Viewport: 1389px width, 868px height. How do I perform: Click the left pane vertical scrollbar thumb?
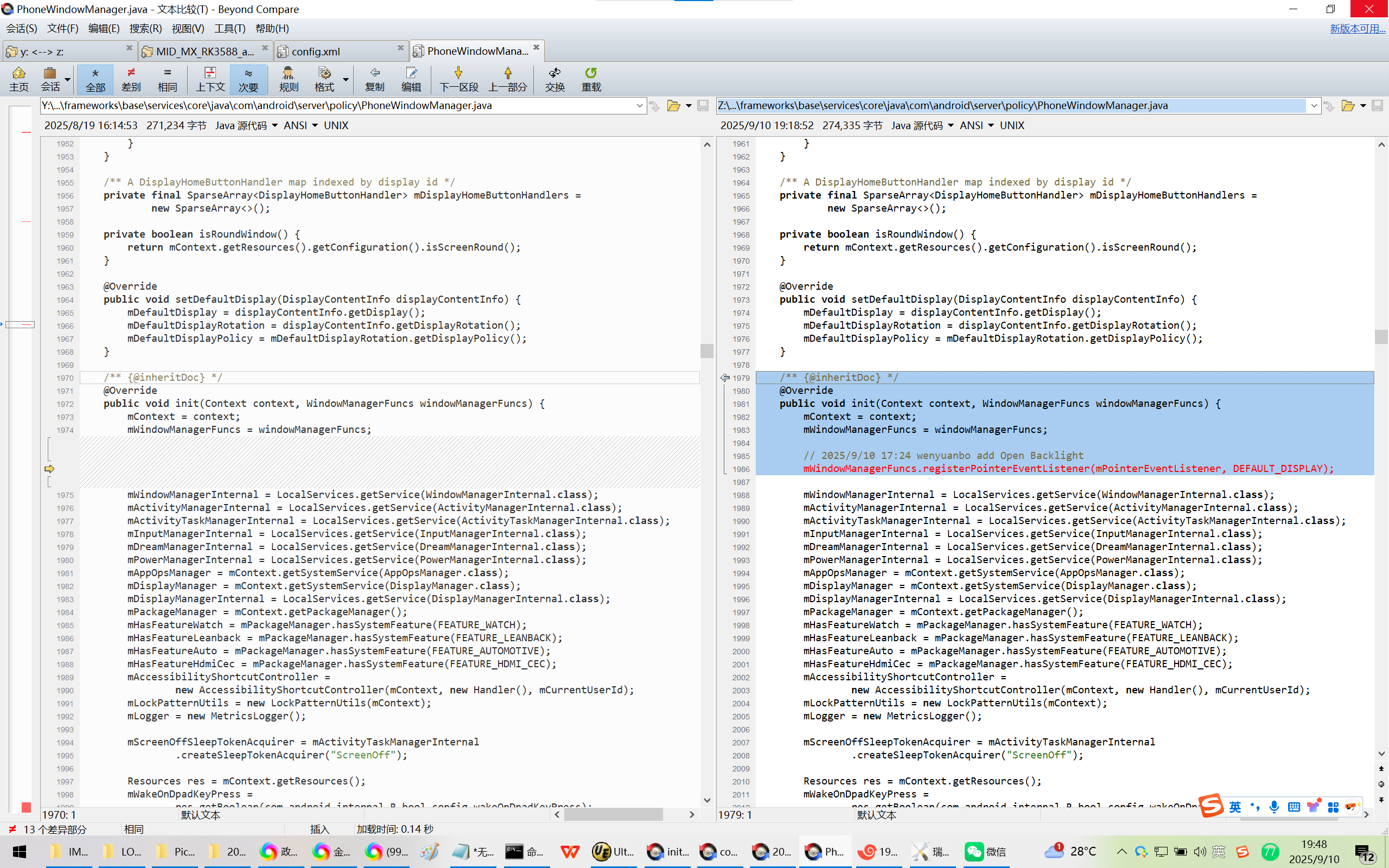[707, 351]
